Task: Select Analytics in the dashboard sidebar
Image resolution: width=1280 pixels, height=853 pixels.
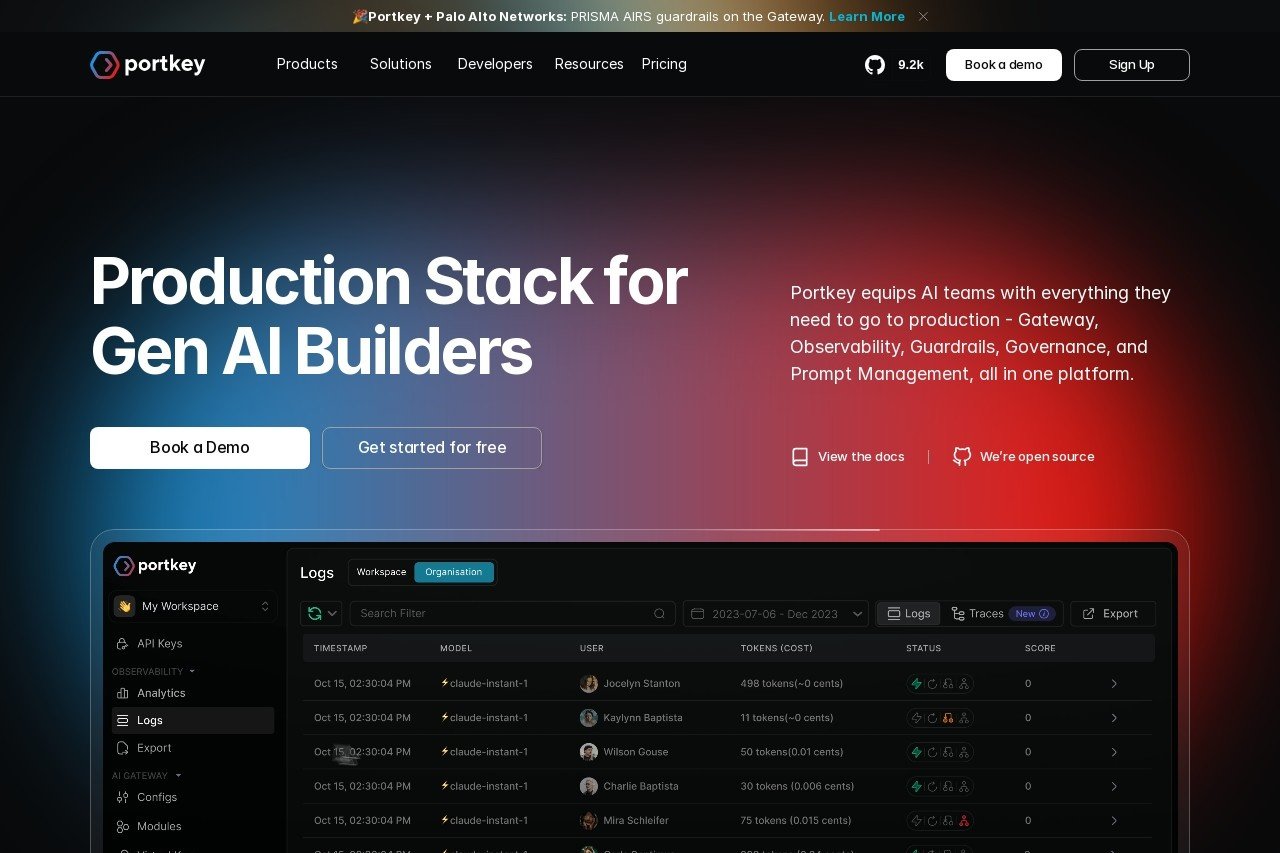Action: [x=193, y=693]
